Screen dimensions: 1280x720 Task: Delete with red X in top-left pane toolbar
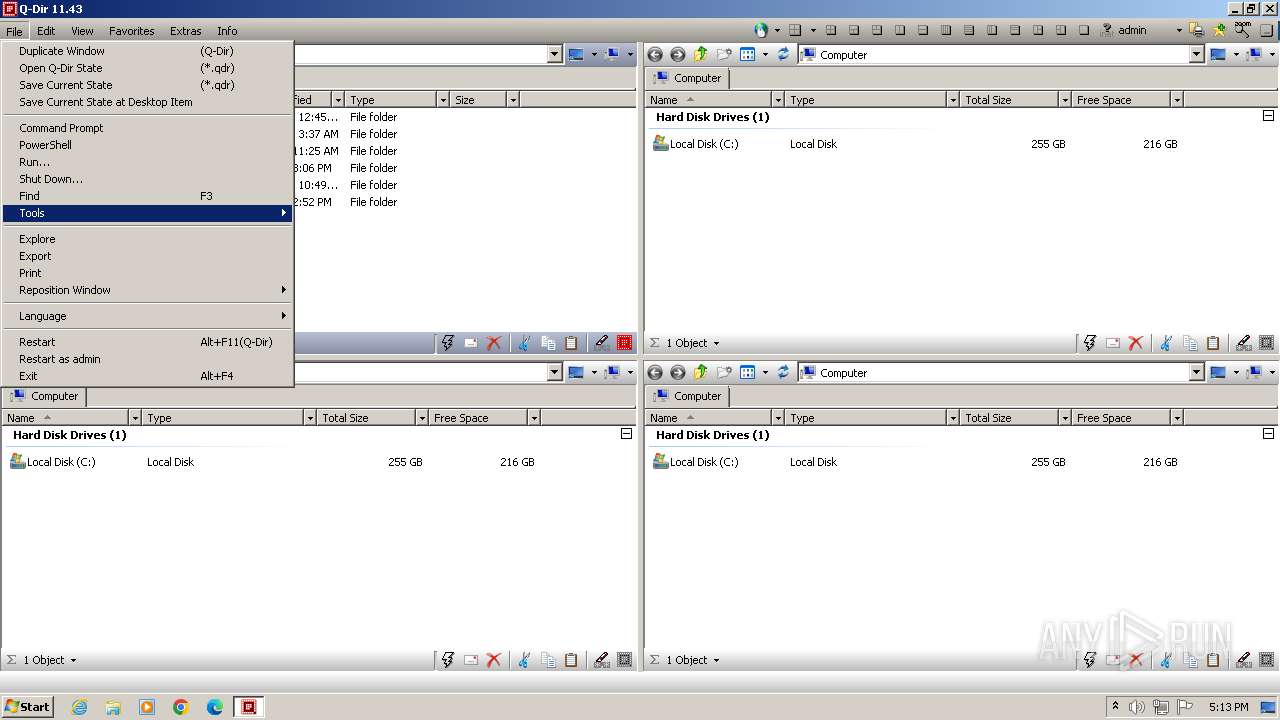click(494, 343)
